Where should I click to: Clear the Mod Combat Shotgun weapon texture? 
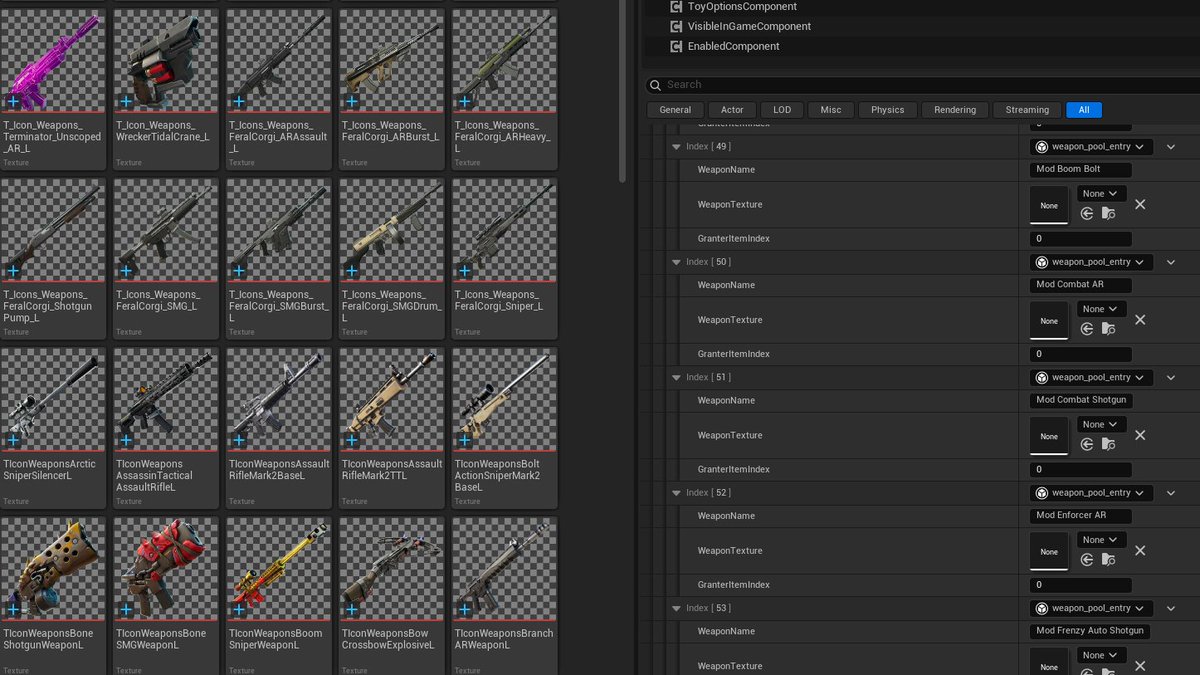pos(1140,435)
